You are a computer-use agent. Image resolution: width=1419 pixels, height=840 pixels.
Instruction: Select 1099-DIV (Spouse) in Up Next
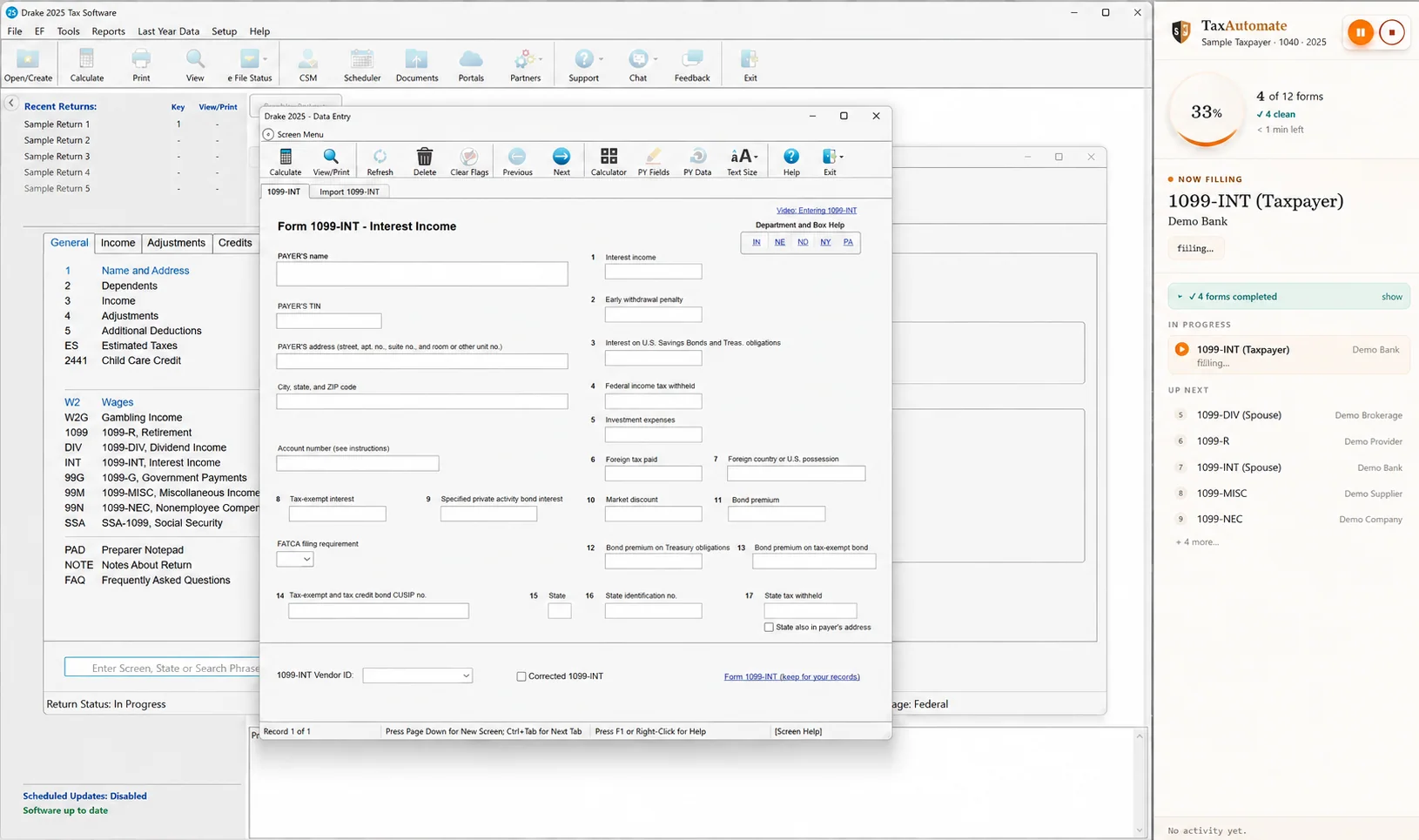pos(1288,415)
